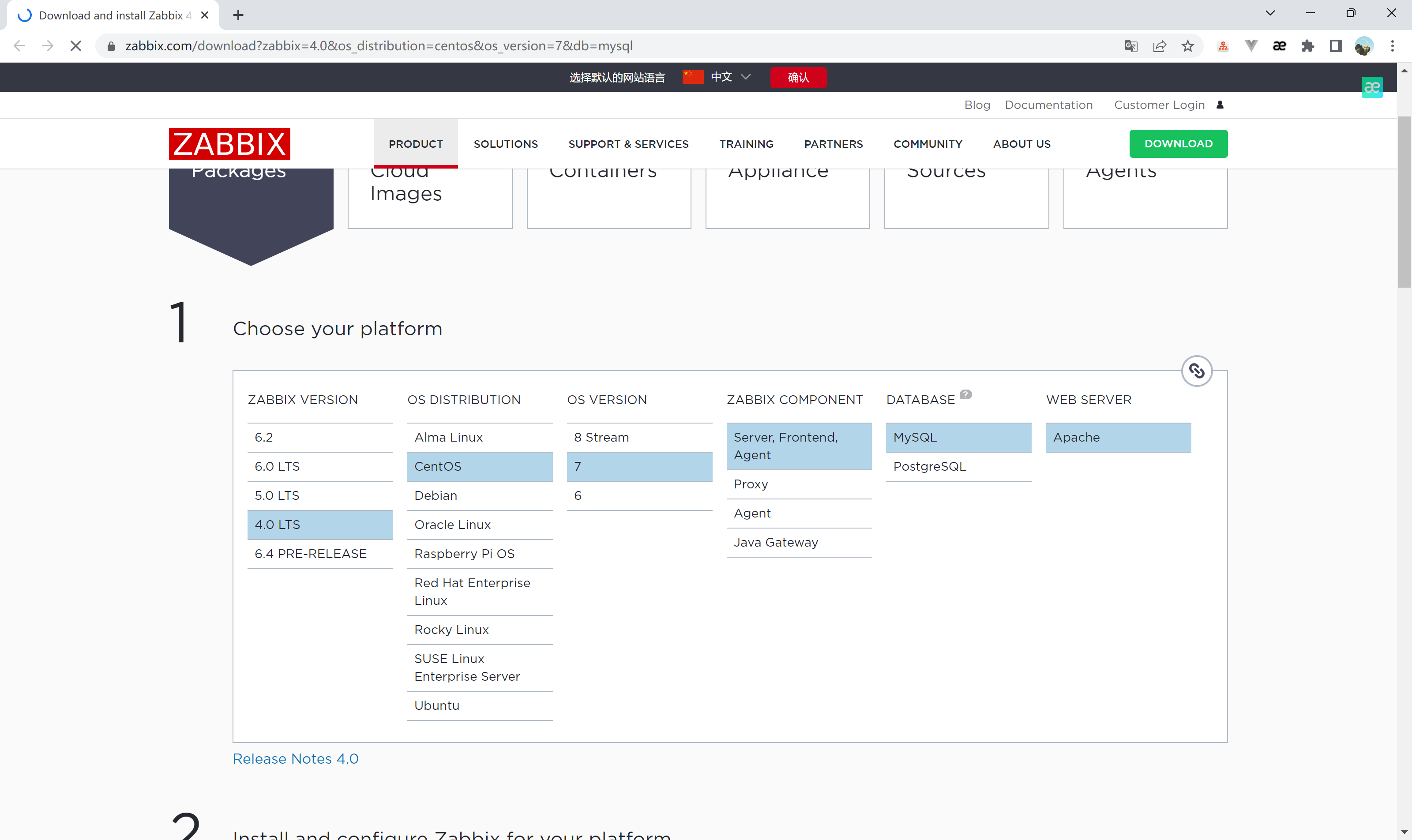This screenshot has width=1412, height=840.
Task: Open the Chrome profile avatar
Action: pyautogui.click(x=1364, y=46)
